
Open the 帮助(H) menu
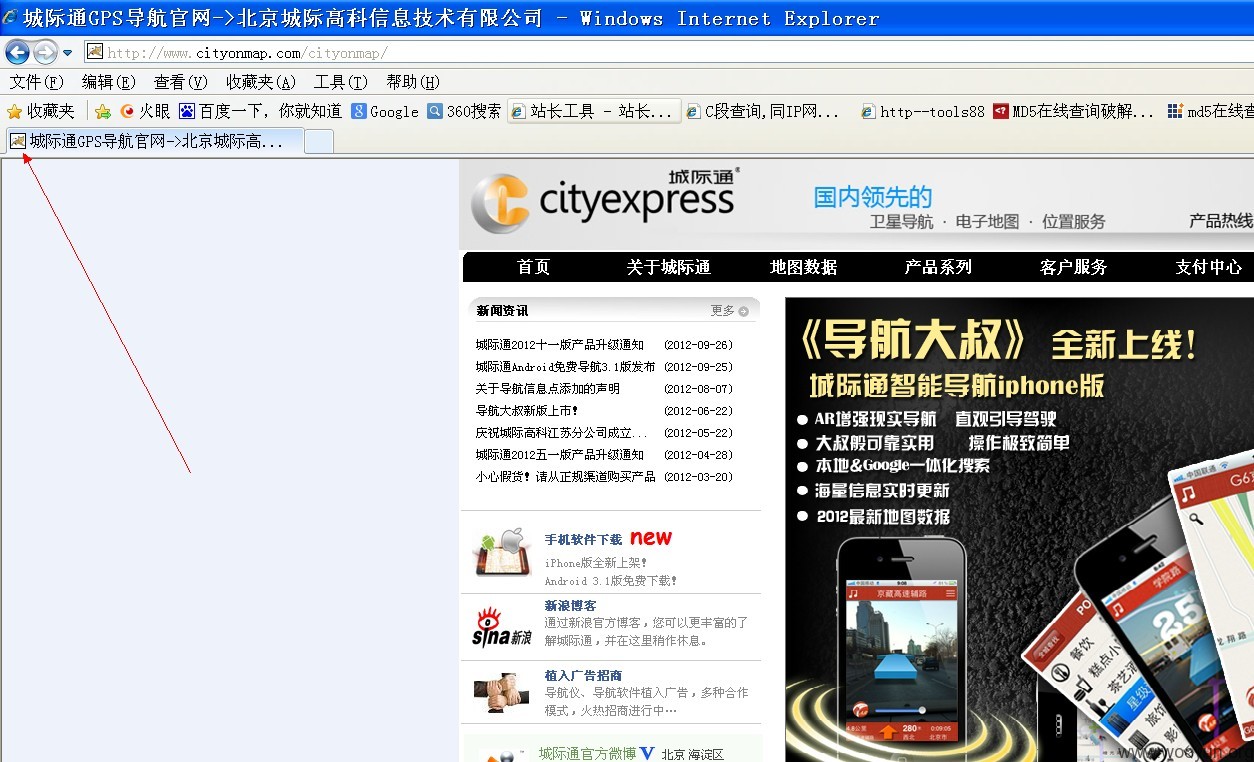tap(413, 82)
